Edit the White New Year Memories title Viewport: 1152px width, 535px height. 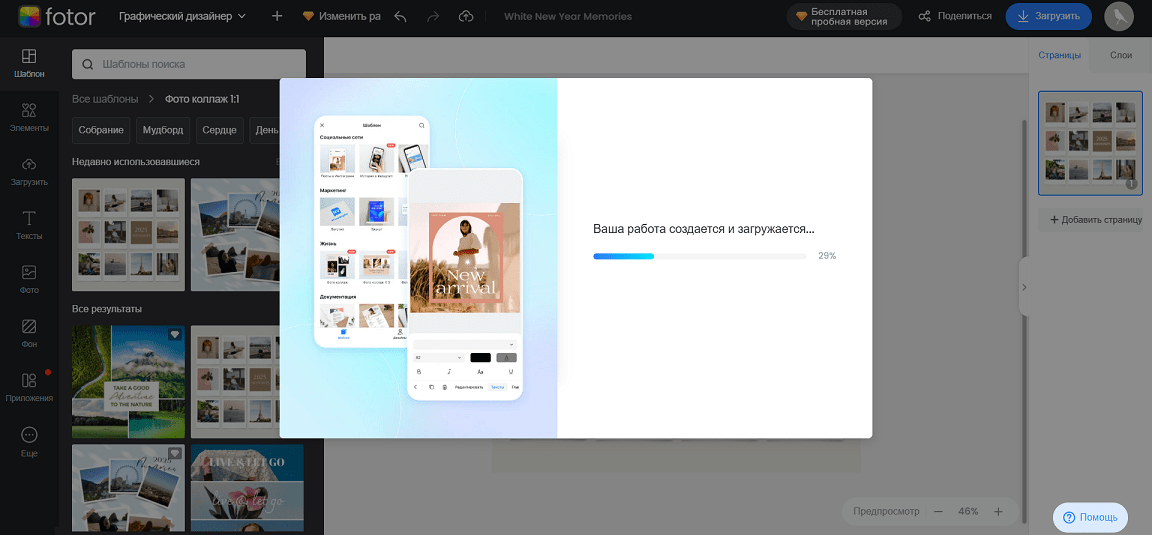(x=567, y=16)
